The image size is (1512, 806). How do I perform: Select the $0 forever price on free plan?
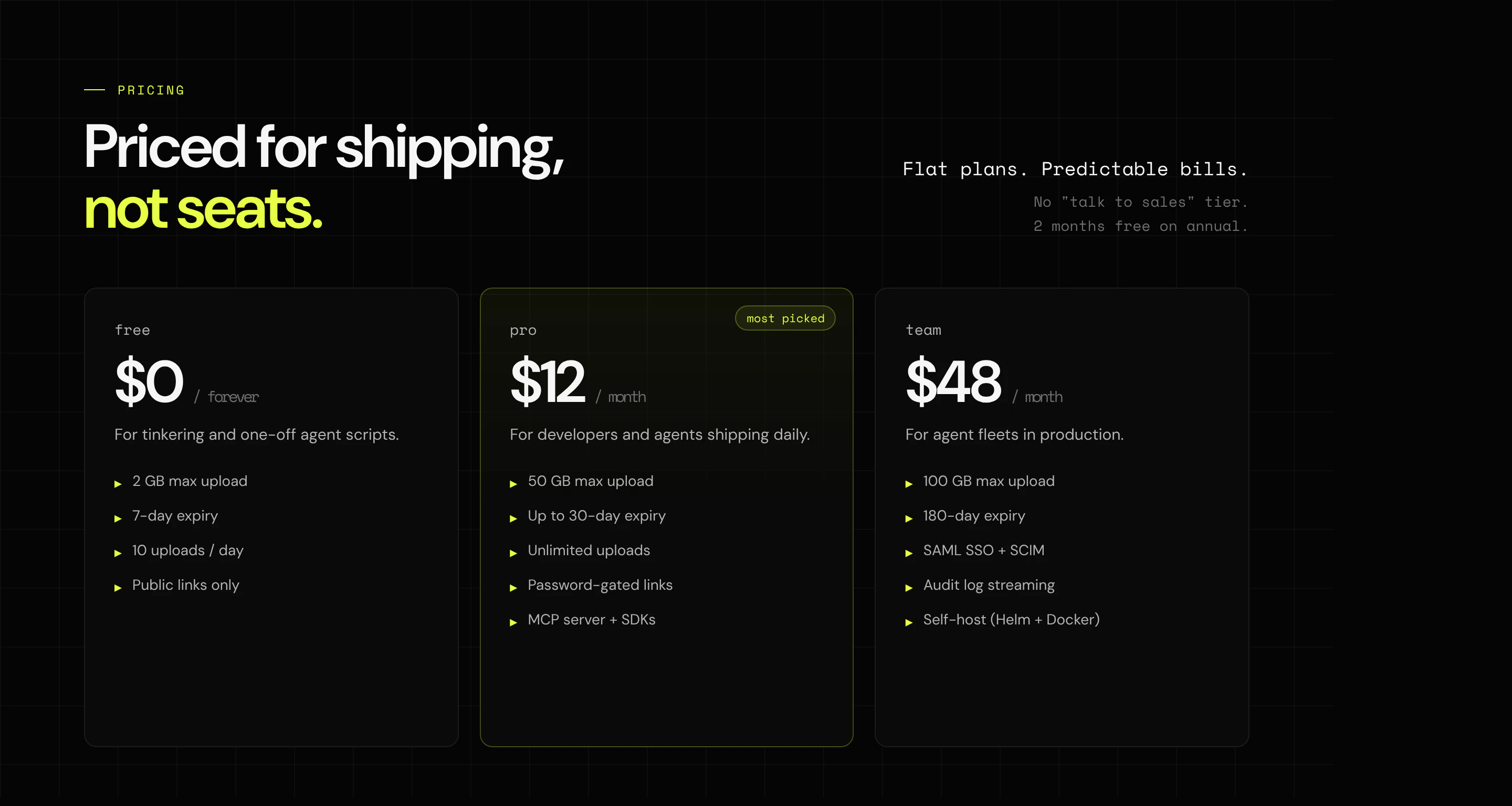pos(187,381)
